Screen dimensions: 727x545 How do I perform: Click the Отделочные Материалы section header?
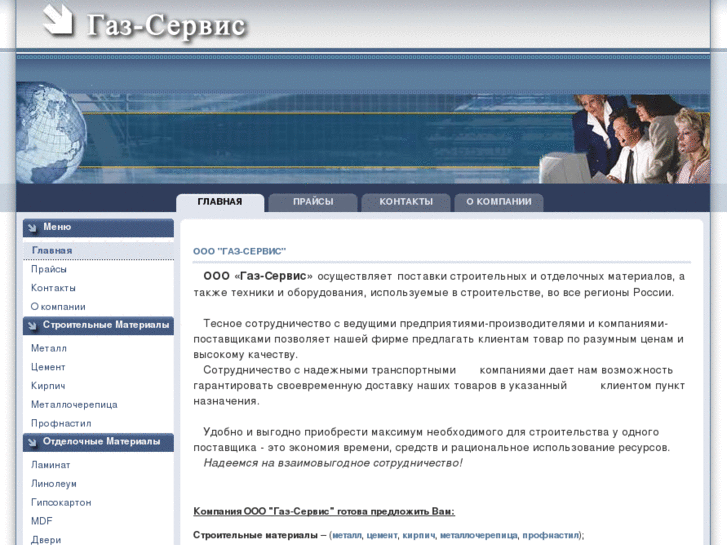point(98,442)
